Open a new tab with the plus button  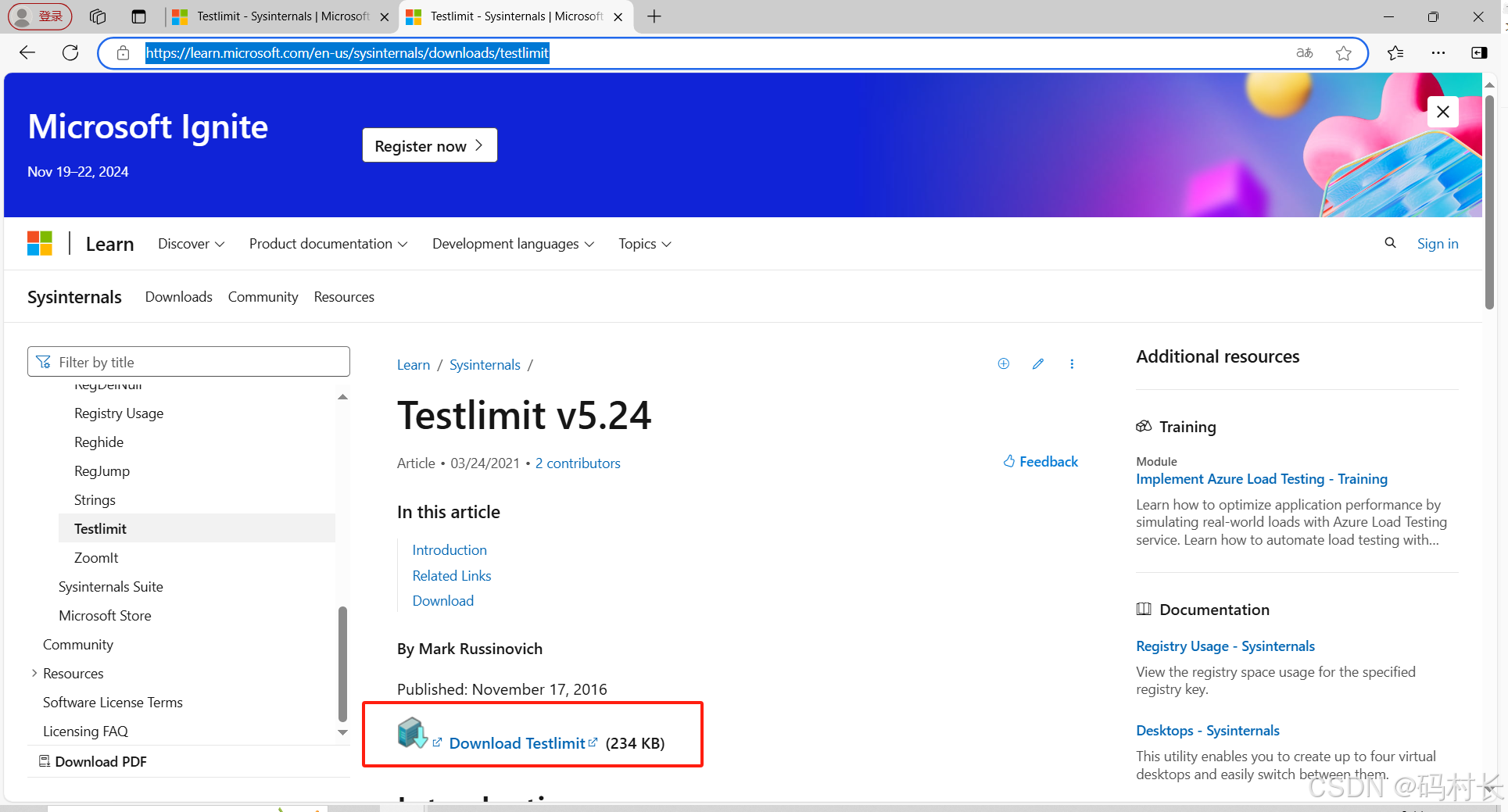pos(654,16)
